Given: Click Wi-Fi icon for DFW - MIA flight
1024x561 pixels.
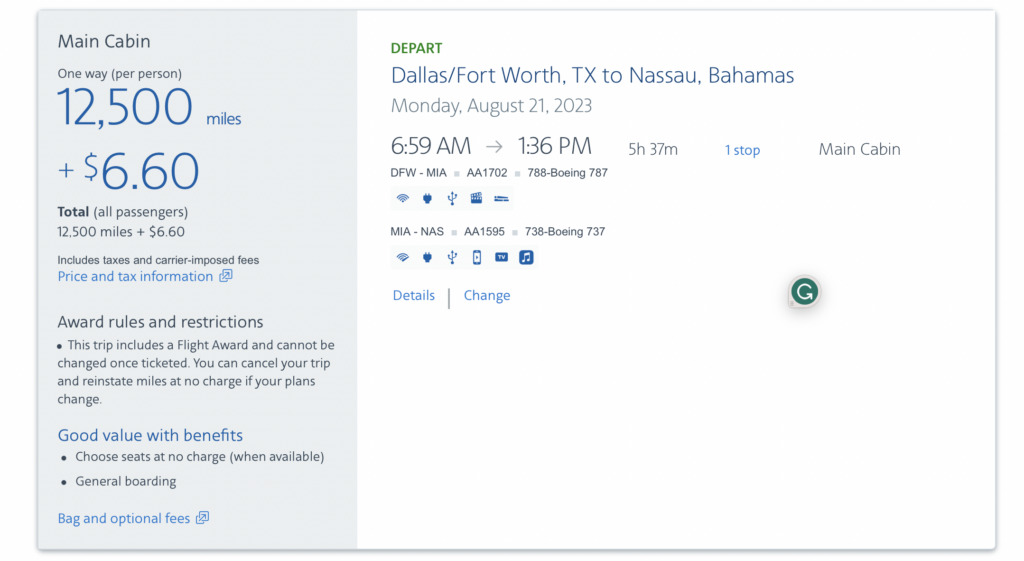Looking at the screenshot, I should (403, 199).
